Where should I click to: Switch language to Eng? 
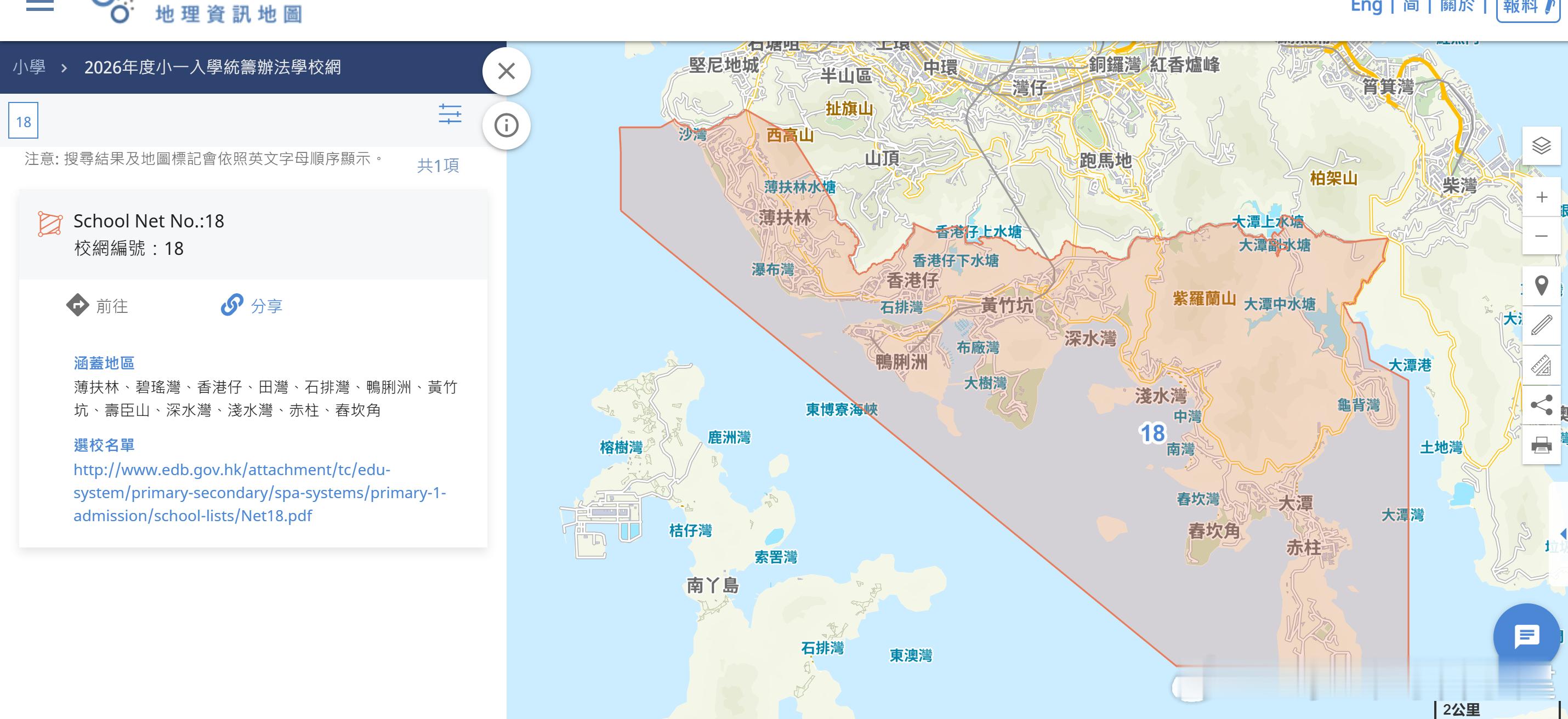tap(1366, 7)
